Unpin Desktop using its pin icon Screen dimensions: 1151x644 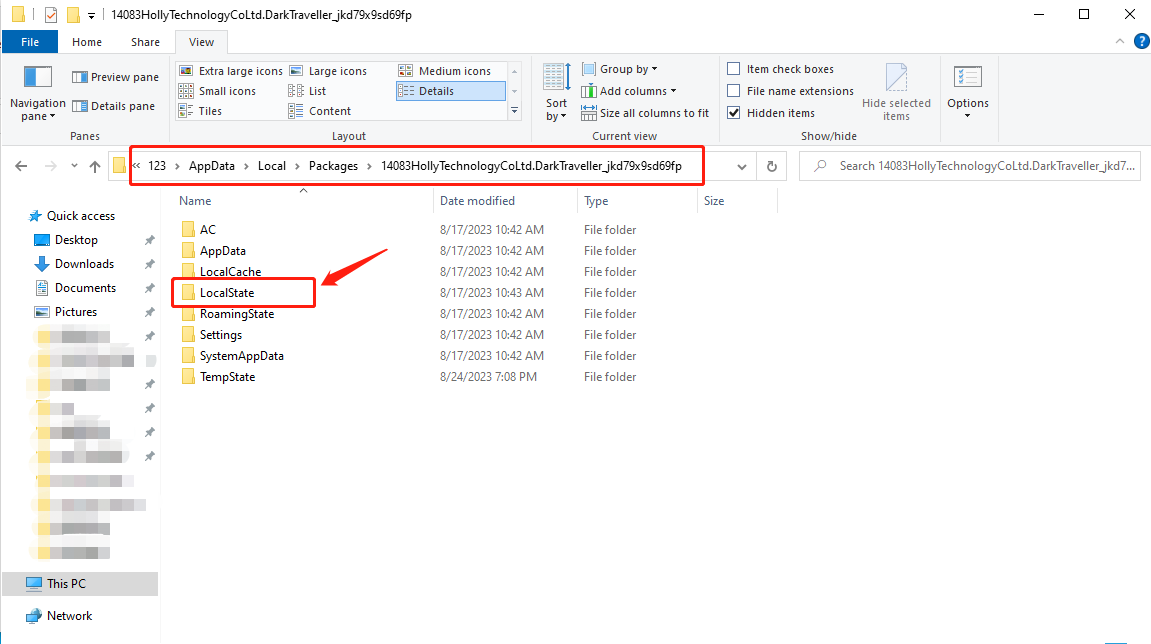(x=150, y=240)
